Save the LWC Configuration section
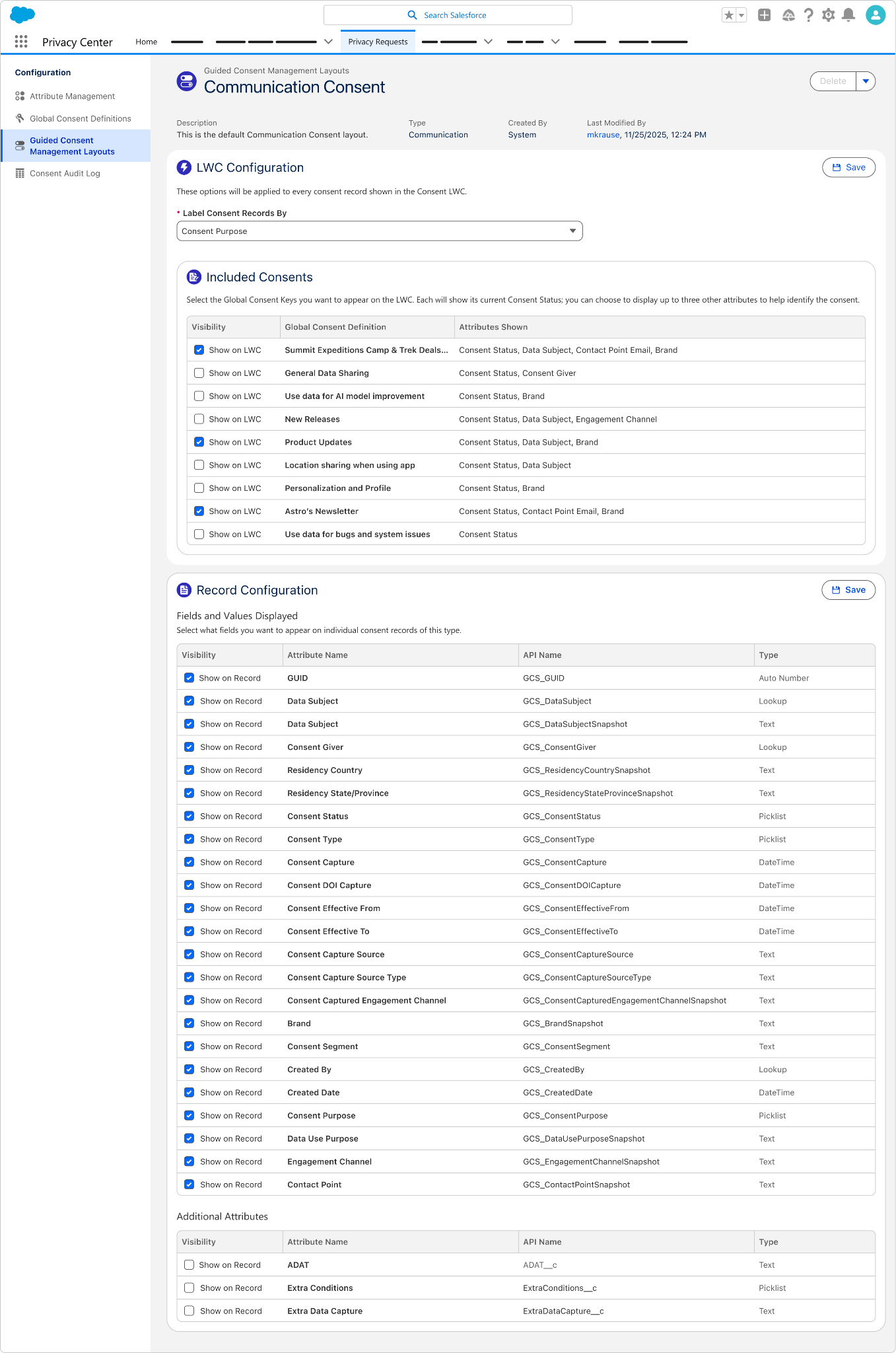 click(848, 167)
